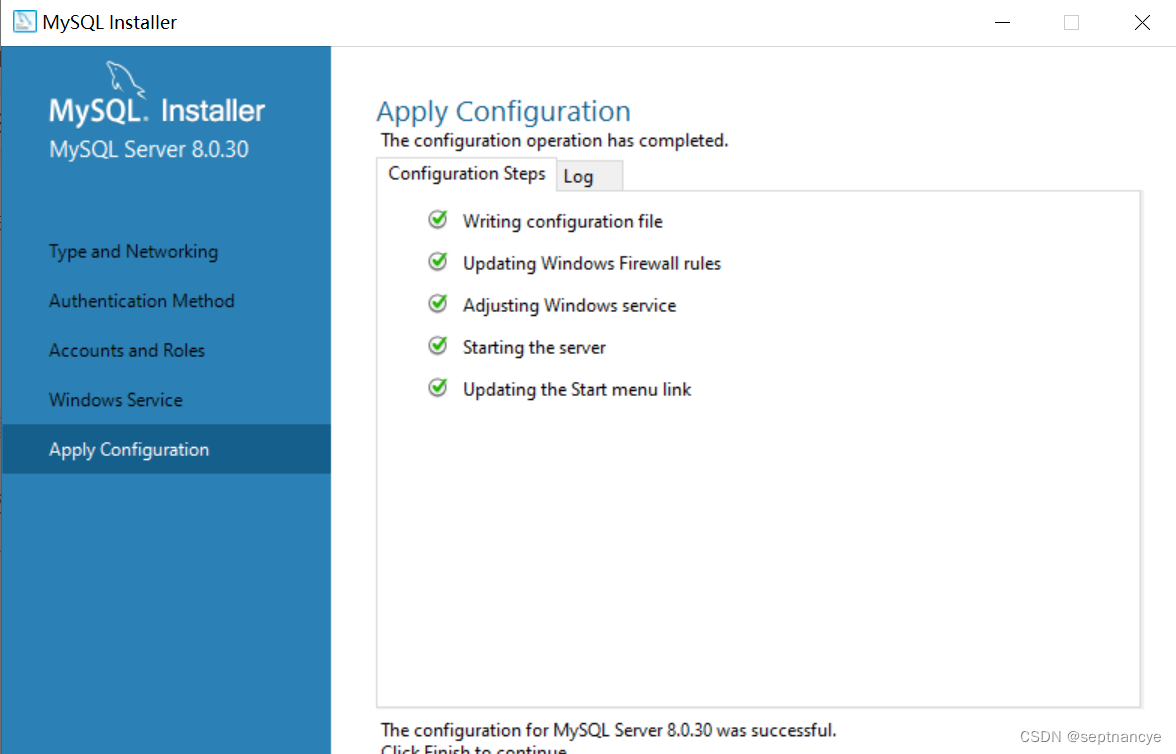Click the minimize button on the window
This screenshot has width=1176, height=754.
pyautogui.click(x=1002, y=21)
